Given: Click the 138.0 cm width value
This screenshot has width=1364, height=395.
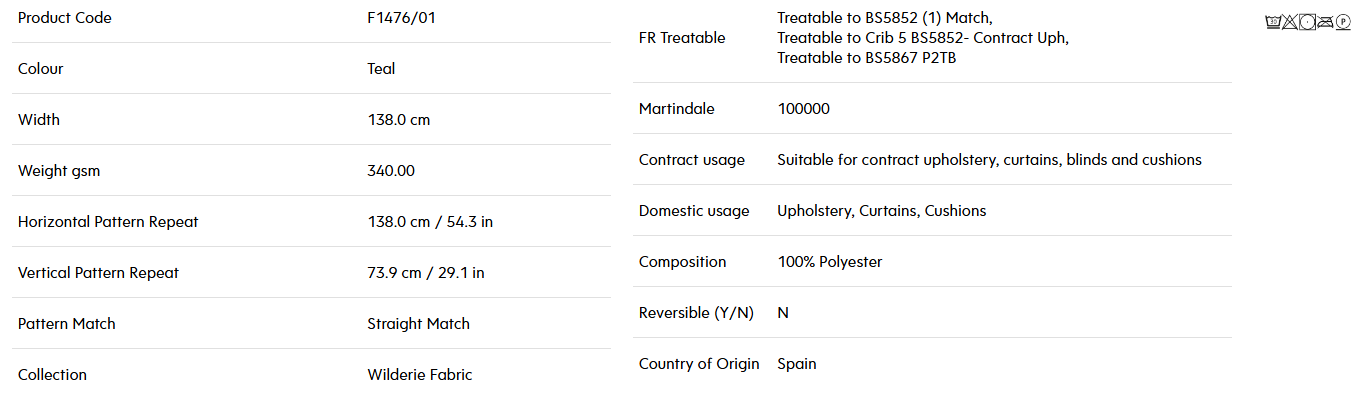Looking at the screenshot, I should pyautogui.click(x=399, y=120).
